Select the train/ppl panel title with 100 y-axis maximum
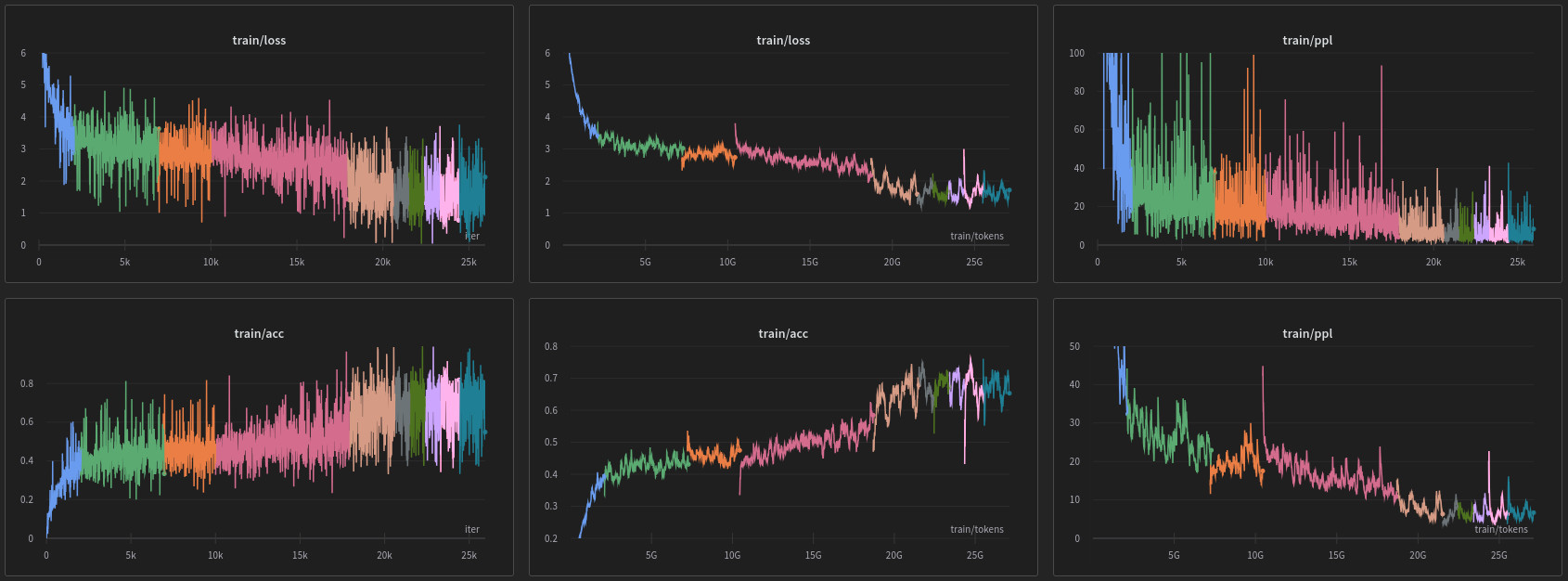1568x581 pixels. (x=1306, y=40)
